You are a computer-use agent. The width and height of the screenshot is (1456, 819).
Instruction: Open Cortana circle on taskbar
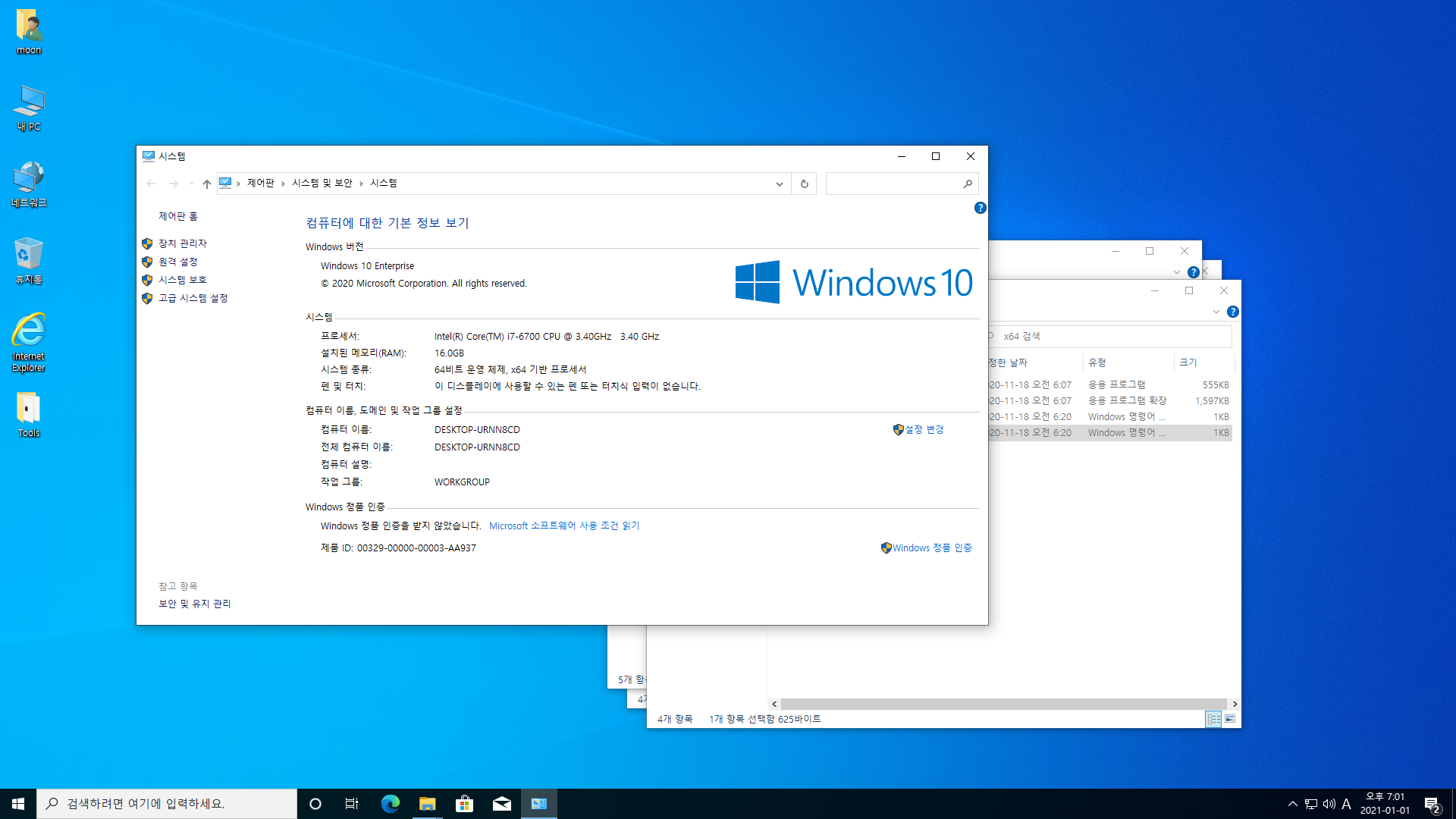315,804
